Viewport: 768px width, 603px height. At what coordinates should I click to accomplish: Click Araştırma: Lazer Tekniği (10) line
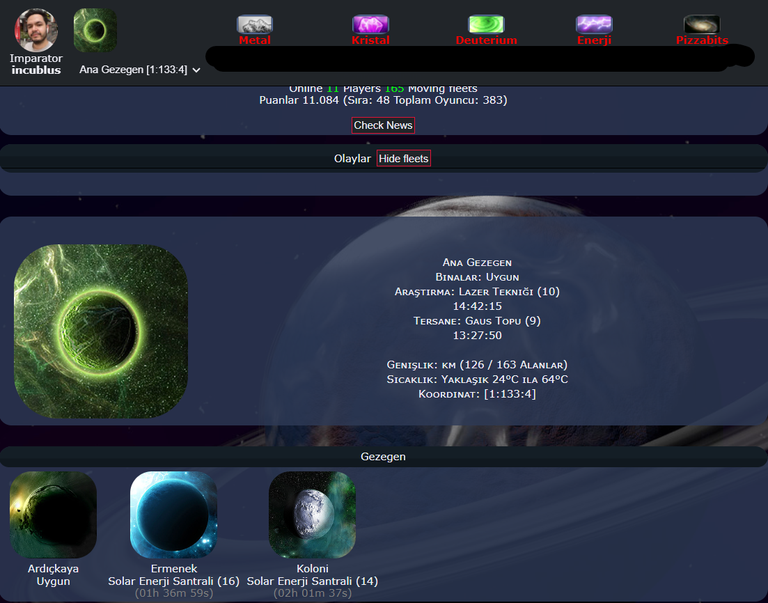477,291
